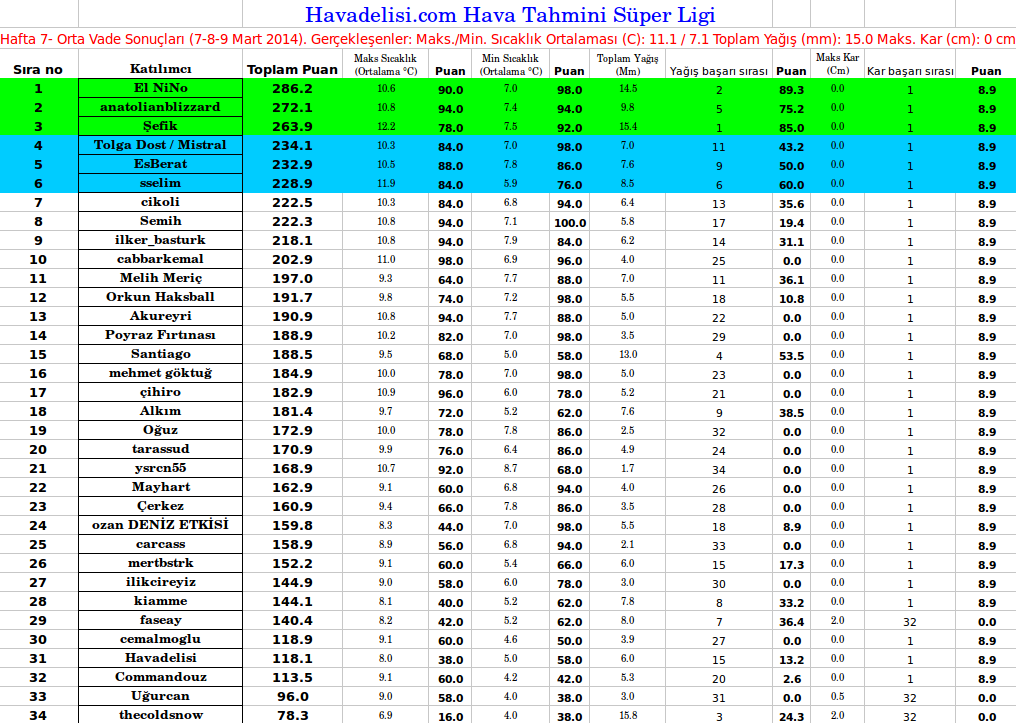Select the Maks Sıcaklık column header

(x=386, y=65)
